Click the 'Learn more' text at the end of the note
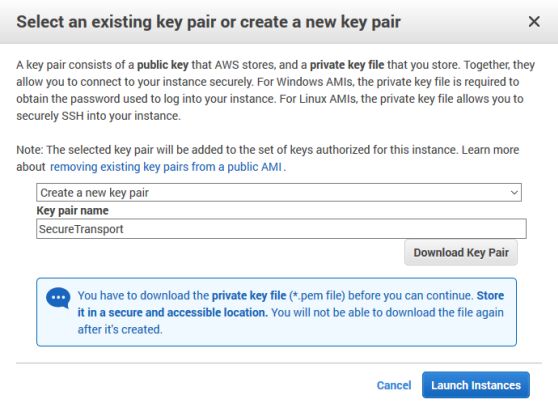558x412 pixels. coord(490,149)
